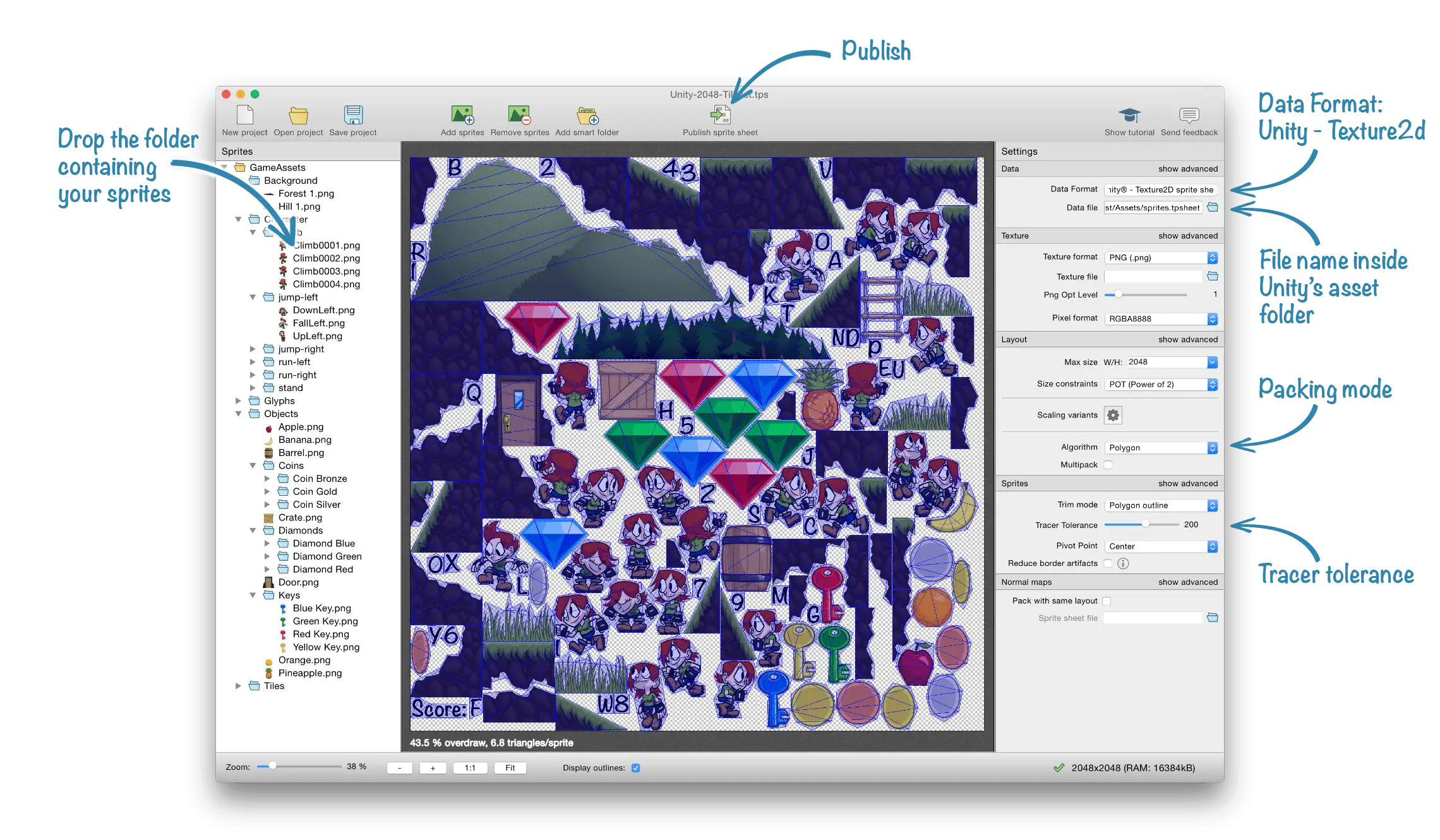Viewport: 1440px width, 840px height.
Task: Open Scaling variants gear settings
Action: click(1113, 415)
